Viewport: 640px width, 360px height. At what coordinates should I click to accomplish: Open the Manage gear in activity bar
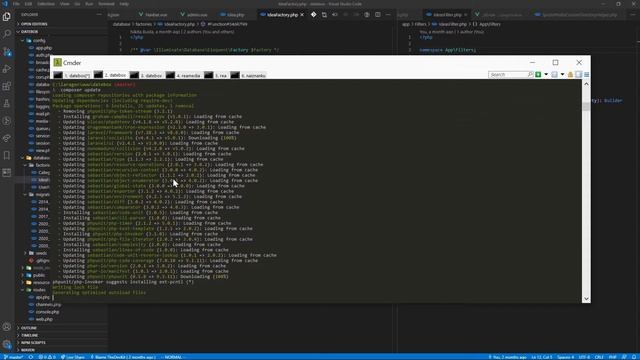point(7,344)
